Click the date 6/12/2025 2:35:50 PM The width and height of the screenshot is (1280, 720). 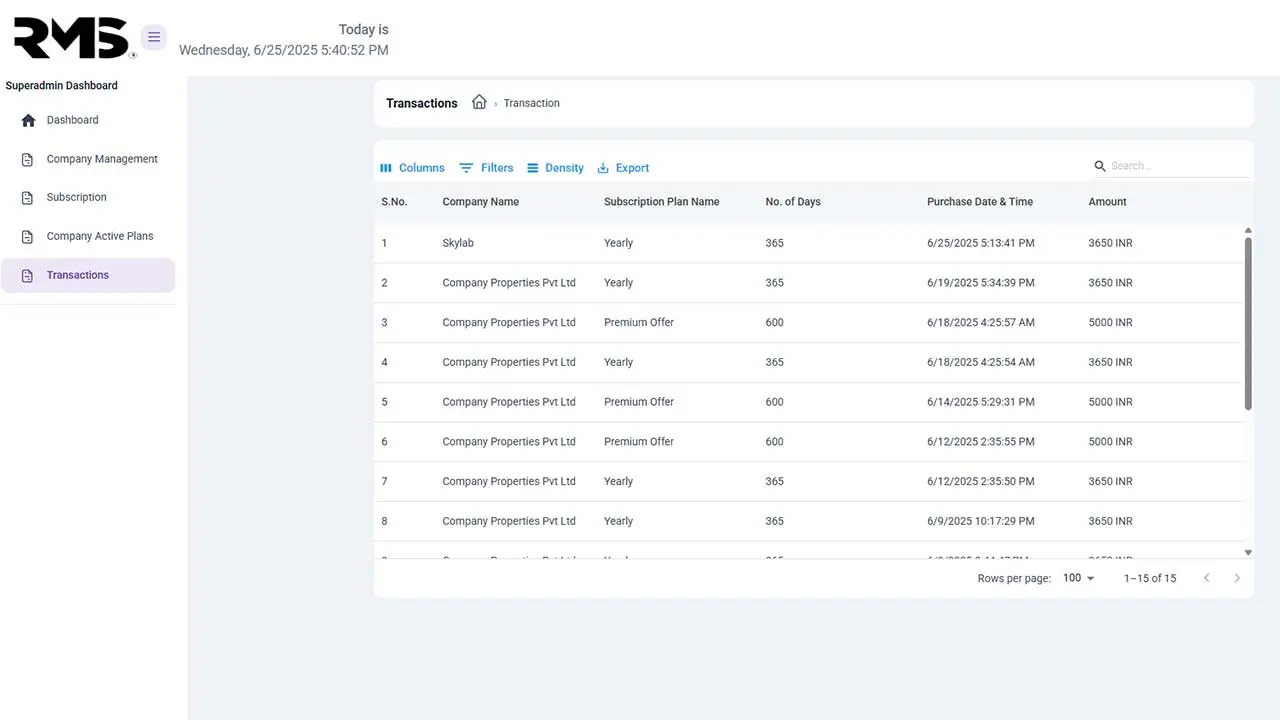point(981,482)
